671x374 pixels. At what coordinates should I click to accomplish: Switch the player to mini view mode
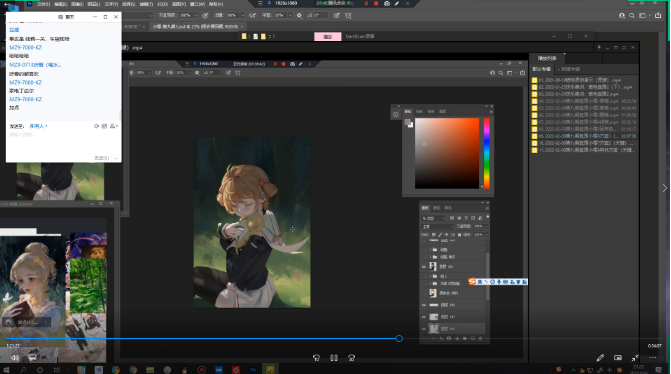618,358
